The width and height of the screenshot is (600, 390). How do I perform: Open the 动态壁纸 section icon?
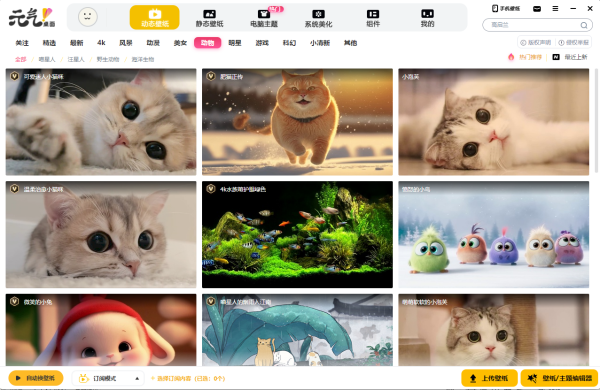155,14
